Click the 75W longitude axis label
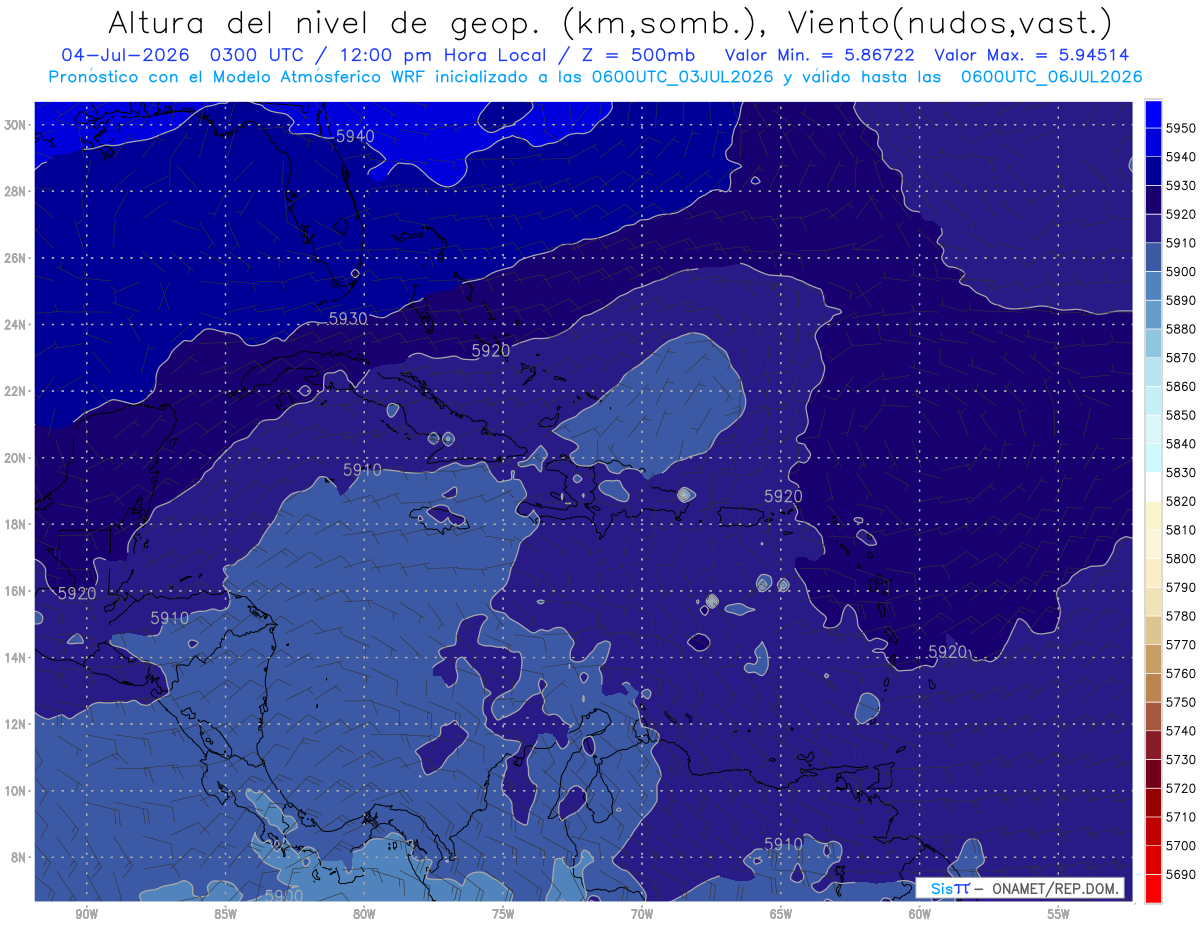This screenshot has width=1200, height=927. [x=503, y=914]
